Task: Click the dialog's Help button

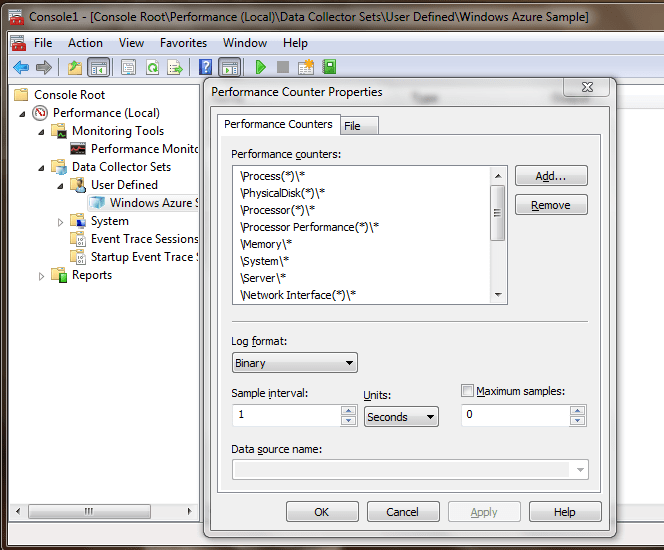Action: pyautogui.click(x=565, y=512)
